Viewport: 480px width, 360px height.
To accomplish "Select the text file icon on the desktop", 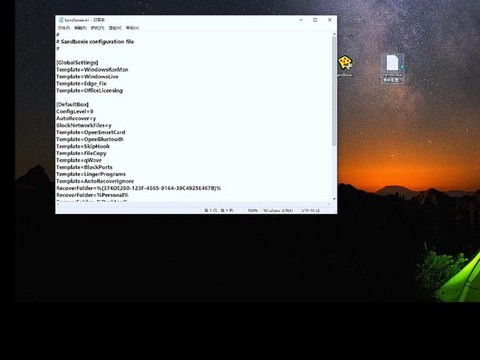I will click(x=393, y=68).
